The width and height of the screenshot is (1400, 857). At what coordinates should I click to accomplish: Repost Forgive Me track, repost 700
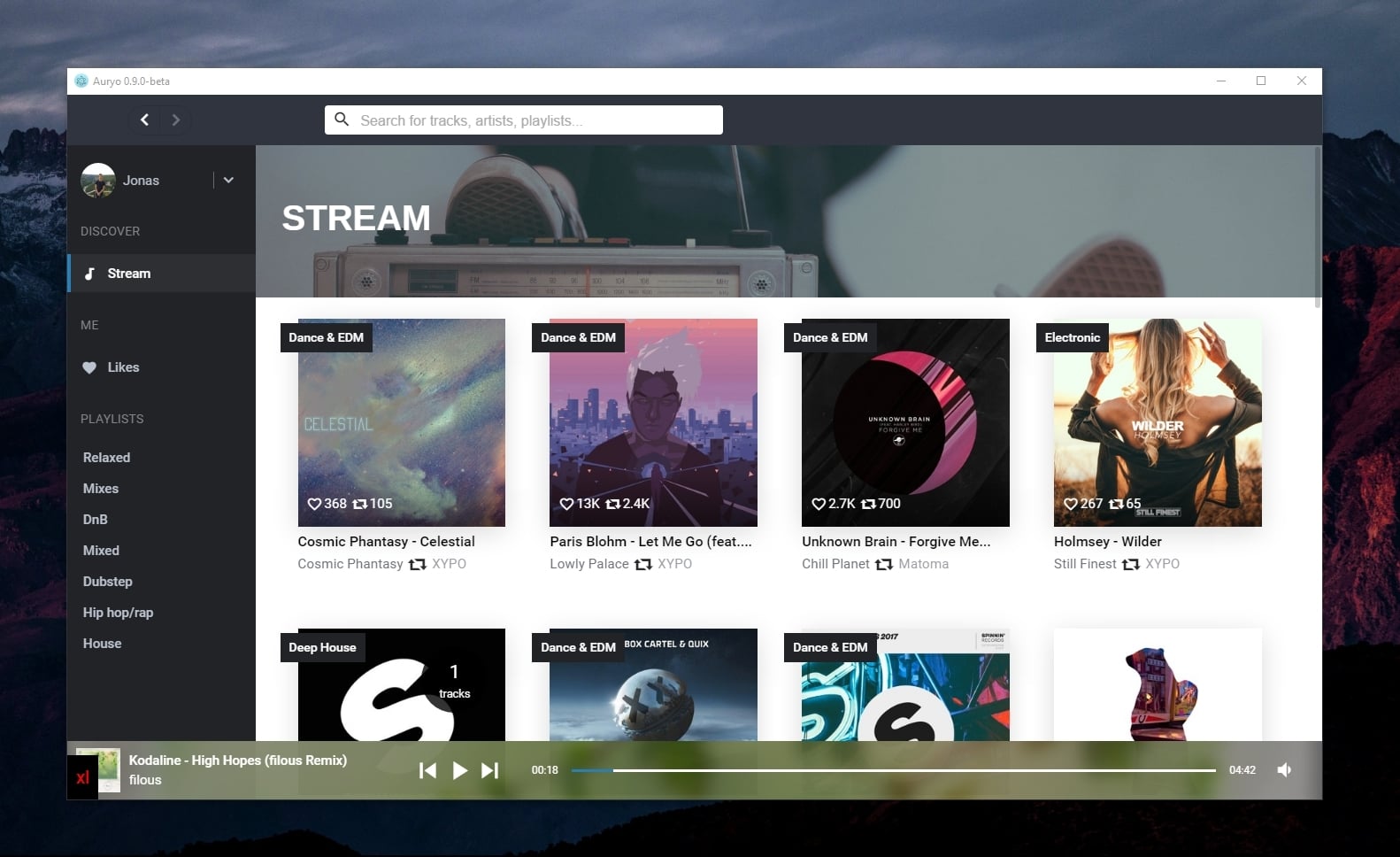click(869, 504)
